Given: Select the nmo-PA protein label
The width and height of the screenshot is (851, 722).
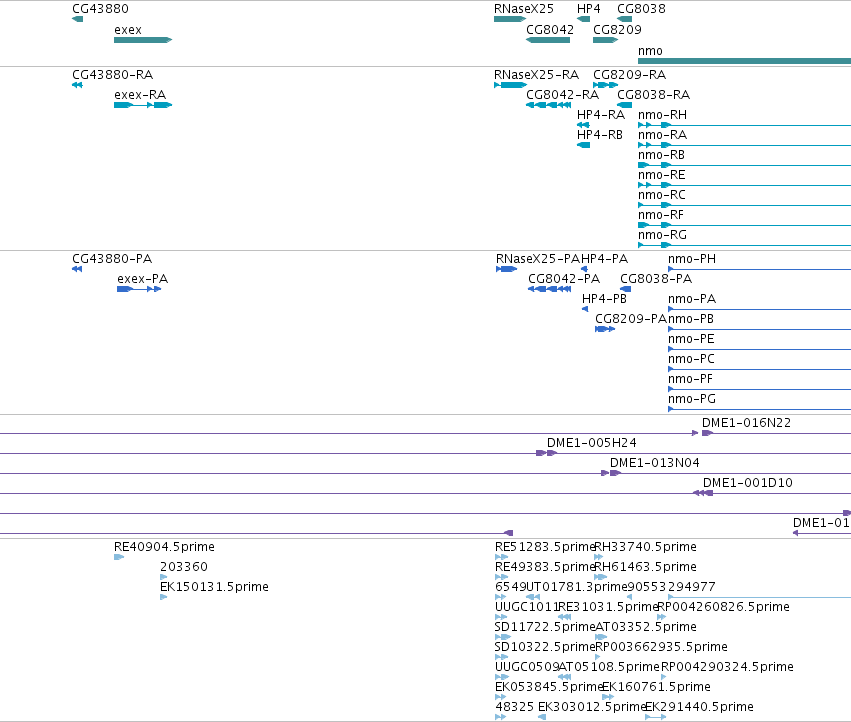Looking at the screenshot, I should click(691, 299).
